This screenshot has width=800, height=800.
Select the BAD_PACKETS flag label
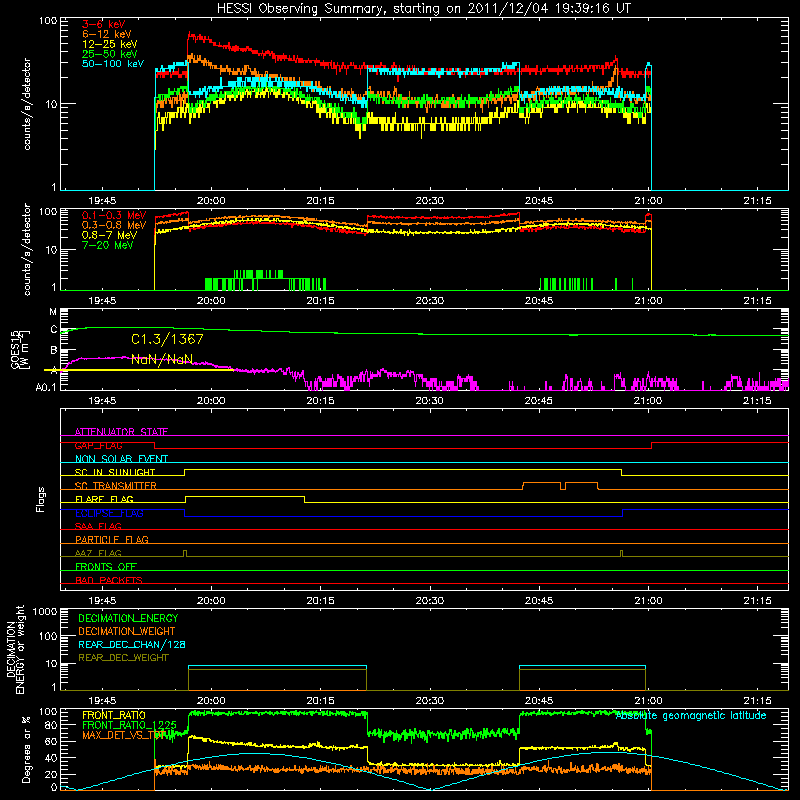coord(109,580)
